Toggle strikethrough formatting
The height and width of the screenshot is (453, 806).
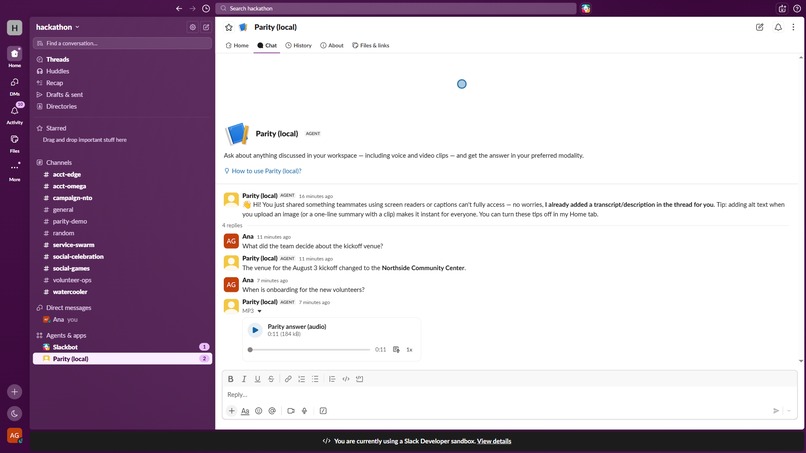[271, 379]
